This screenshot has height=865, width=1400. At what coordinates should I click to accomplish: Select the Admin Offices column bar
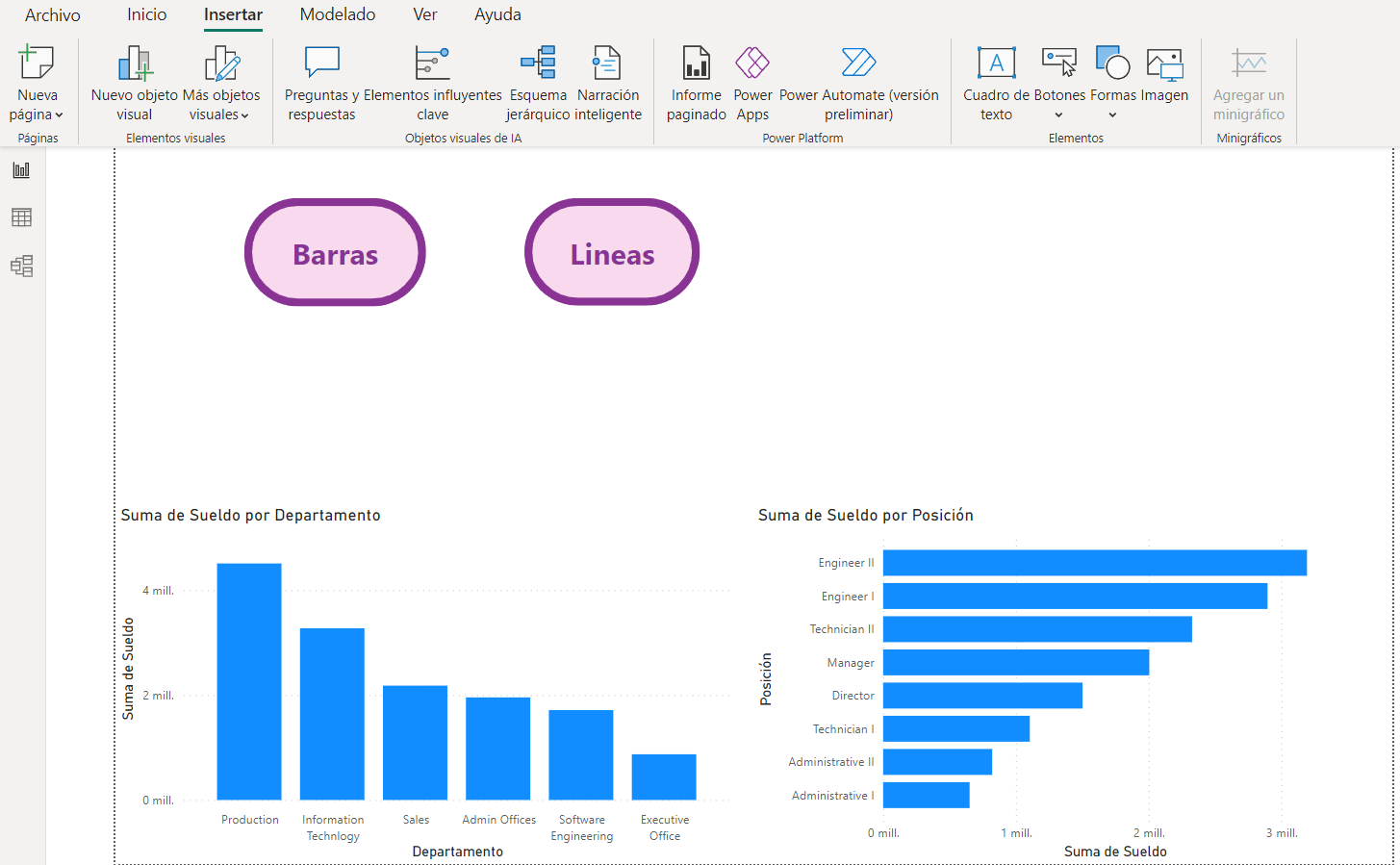(x=497, y=749)
